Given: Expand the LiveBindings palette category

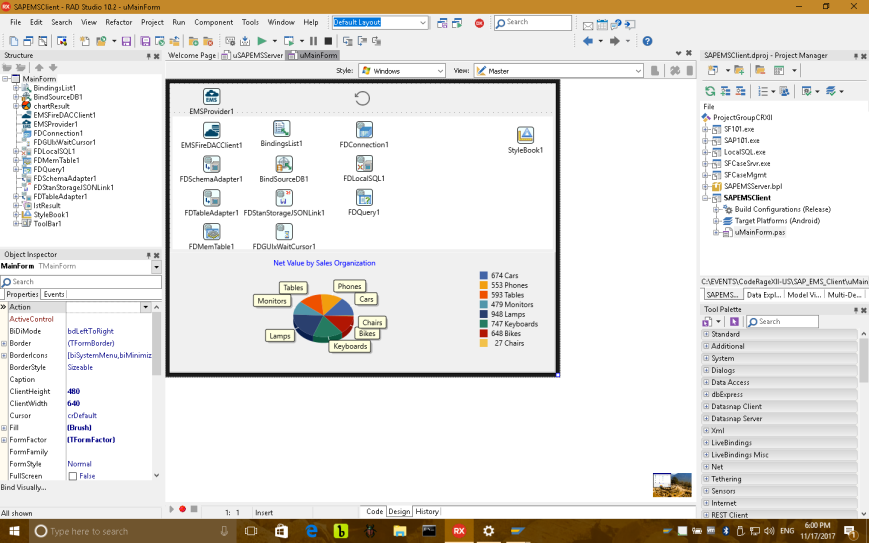Looking at the screenshot, I should (706, 443).
